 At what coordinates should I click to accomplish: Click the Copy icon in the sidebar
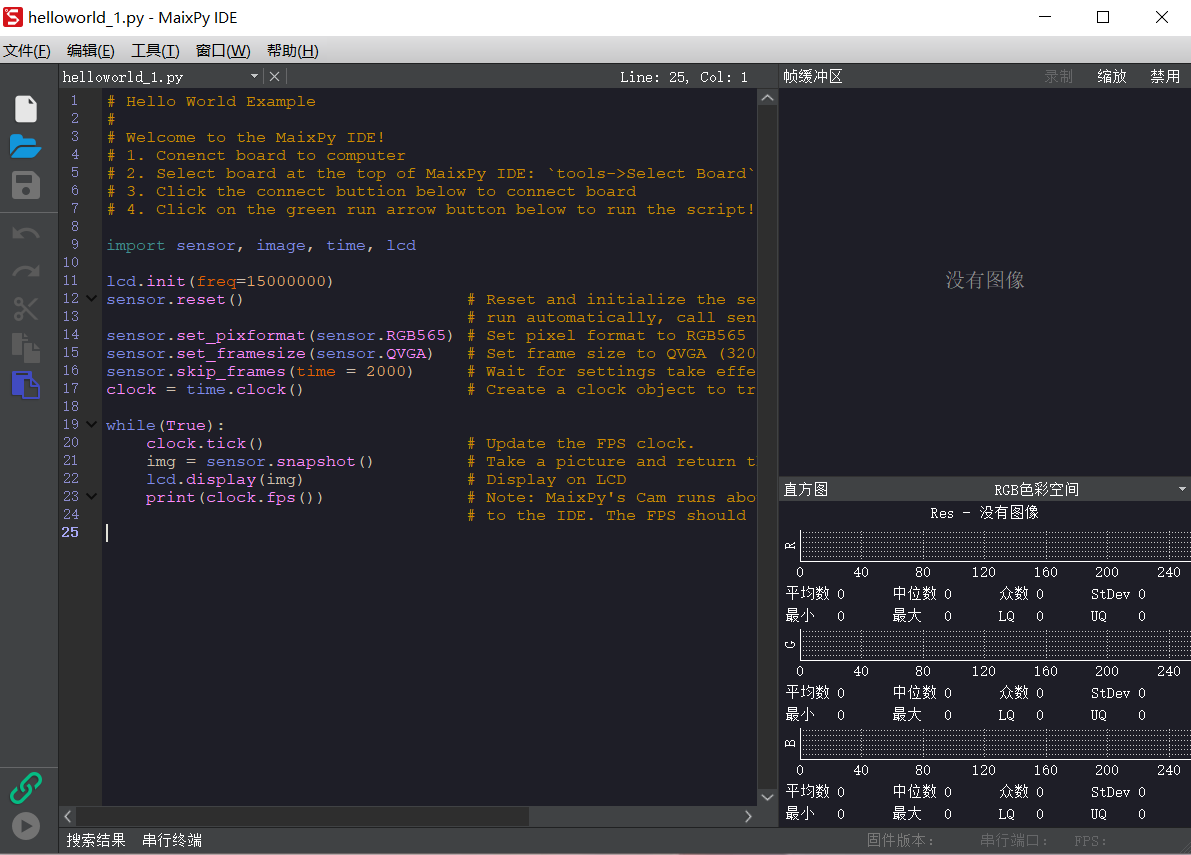[26, 348]
